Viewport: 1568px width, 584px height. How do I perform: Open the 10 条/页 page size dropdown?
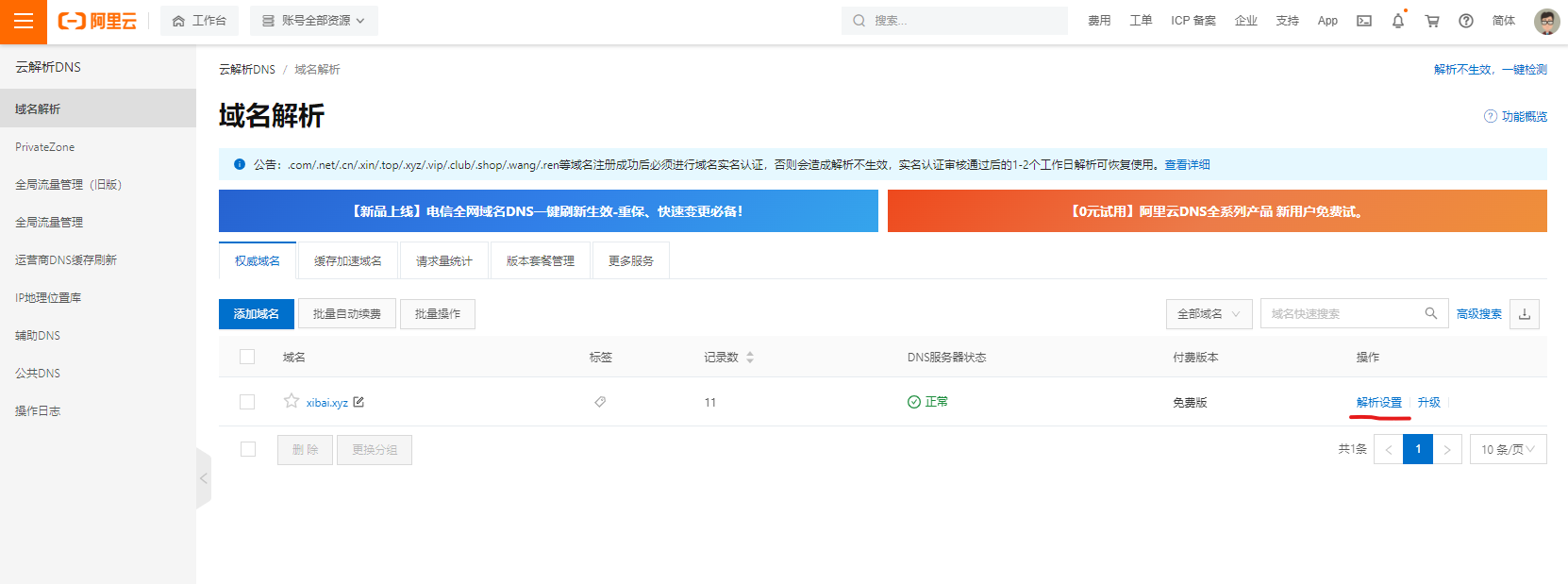[x=1507, y=449]
